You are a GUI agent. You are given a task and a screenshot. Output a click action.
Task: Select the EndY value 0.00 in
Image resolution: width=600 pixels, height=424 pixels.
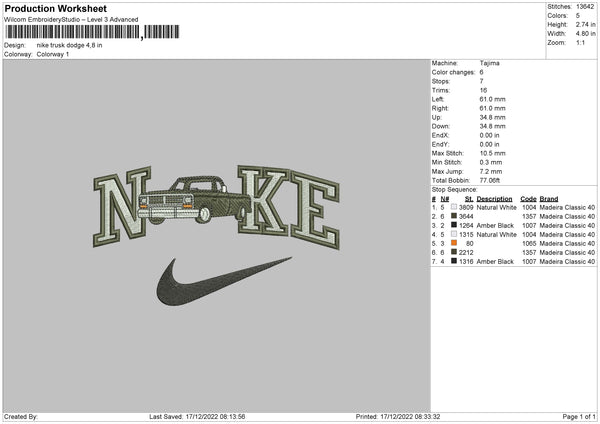pos(489,145)
